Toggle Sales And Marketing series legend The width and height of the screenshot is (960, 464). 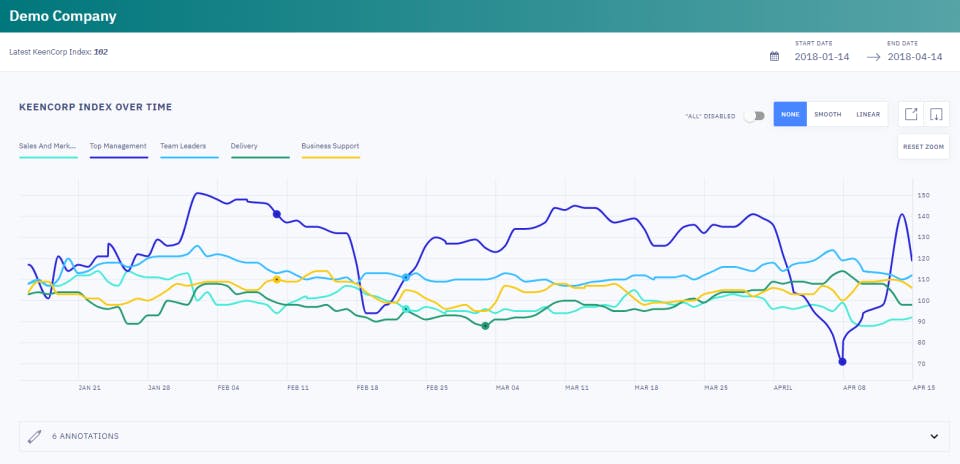click(48, 149)
